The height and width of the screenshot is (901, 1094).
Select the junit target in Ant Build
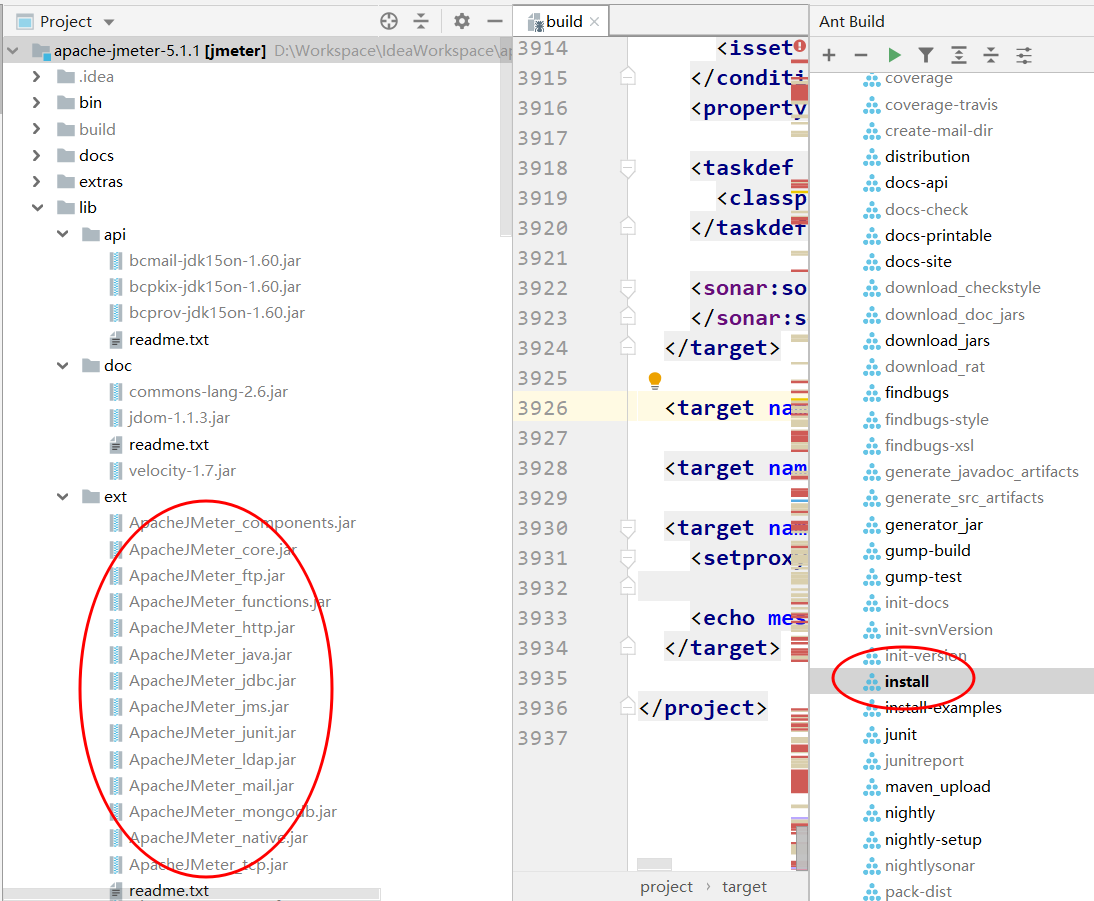pyautogui.click(x=899, y=734)
